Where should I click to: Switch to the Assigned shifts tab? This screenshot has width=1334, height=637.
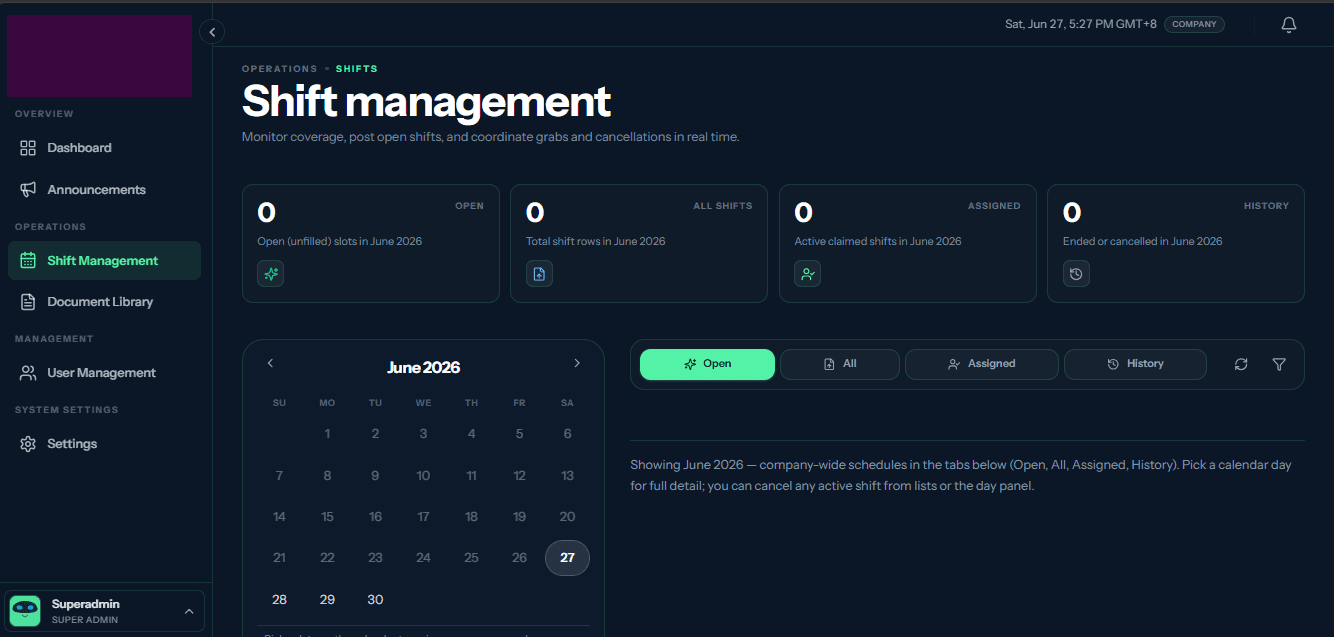982,364
